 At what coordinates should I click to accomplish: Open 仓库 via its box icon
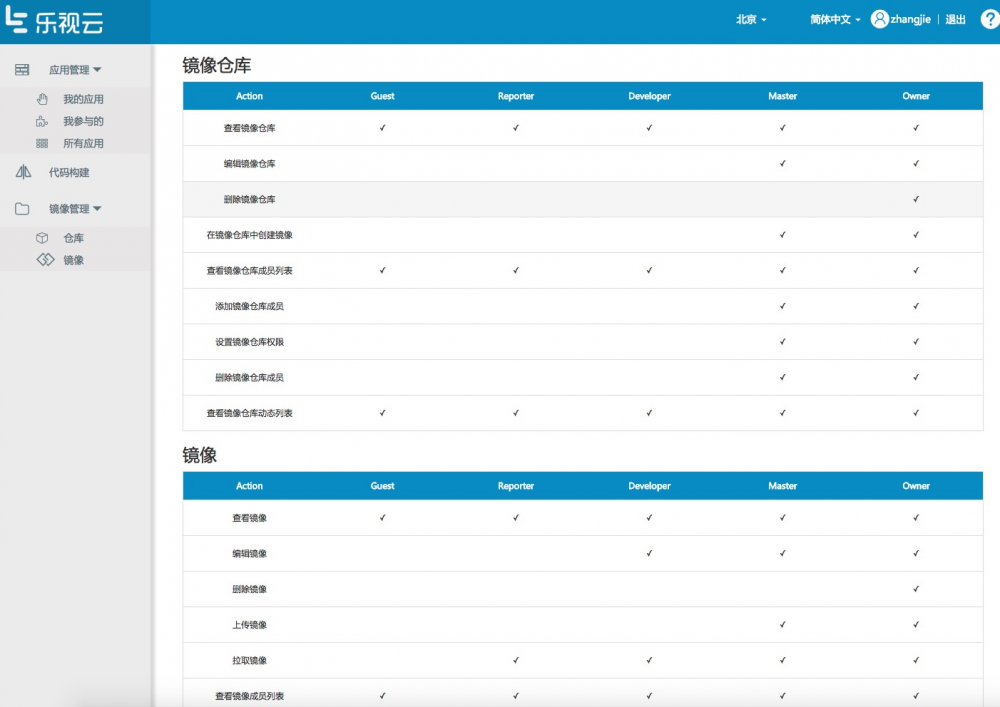[x=43, y=237]
